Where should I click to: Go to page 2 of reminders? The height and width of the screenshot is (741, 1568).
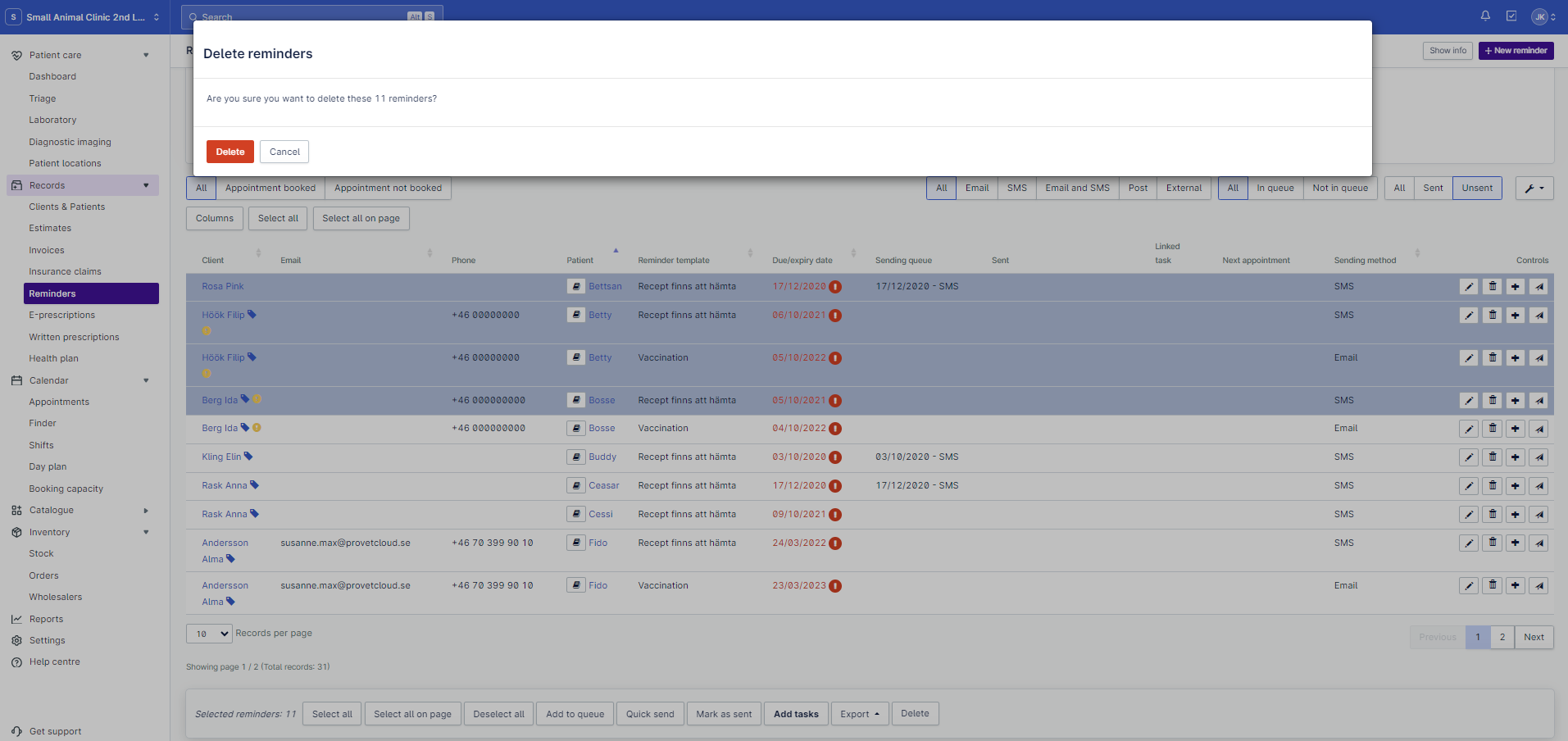[x=1502, y=637]
